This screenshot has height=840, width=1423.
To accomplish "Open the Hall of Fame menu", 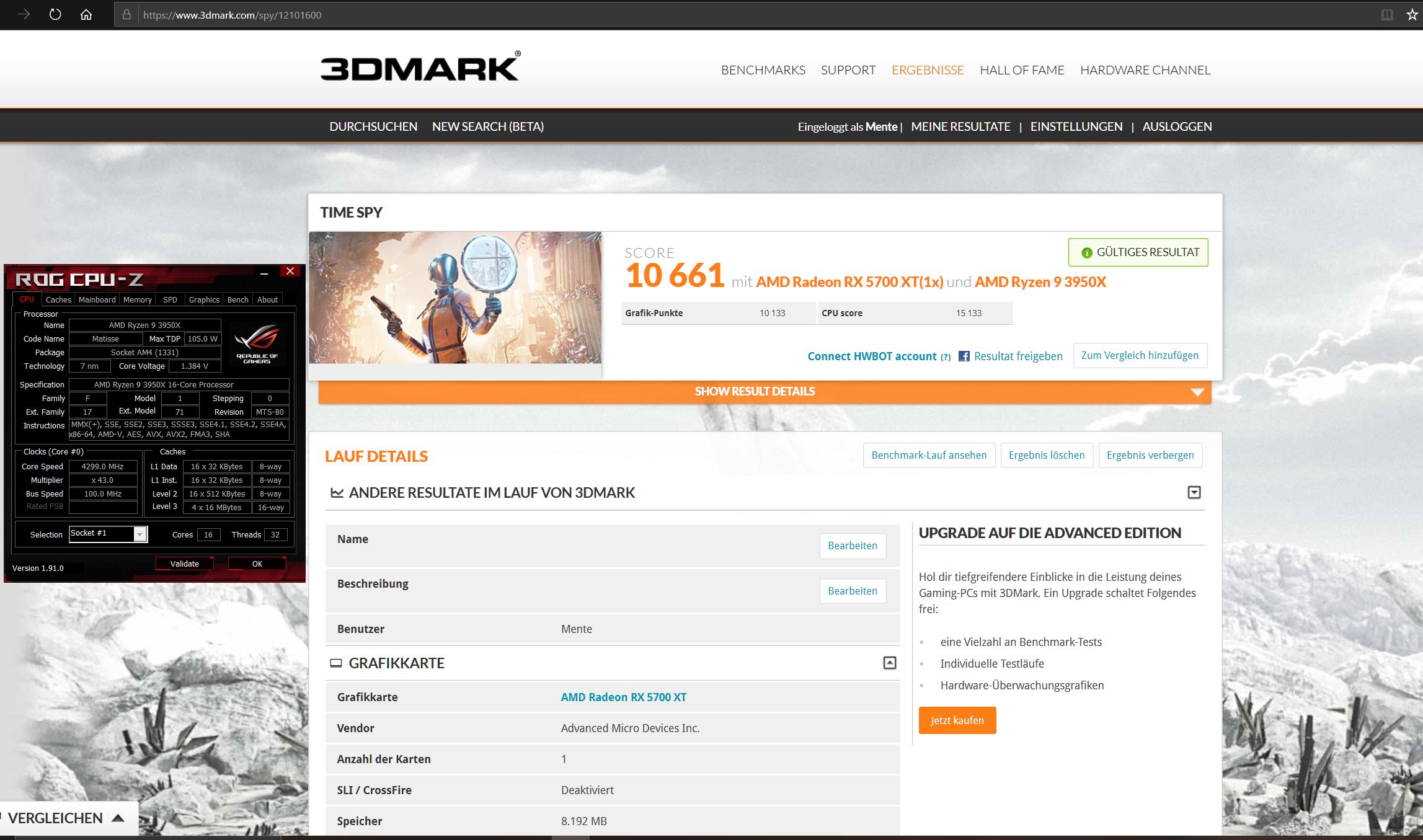I will click(1021, 70).
